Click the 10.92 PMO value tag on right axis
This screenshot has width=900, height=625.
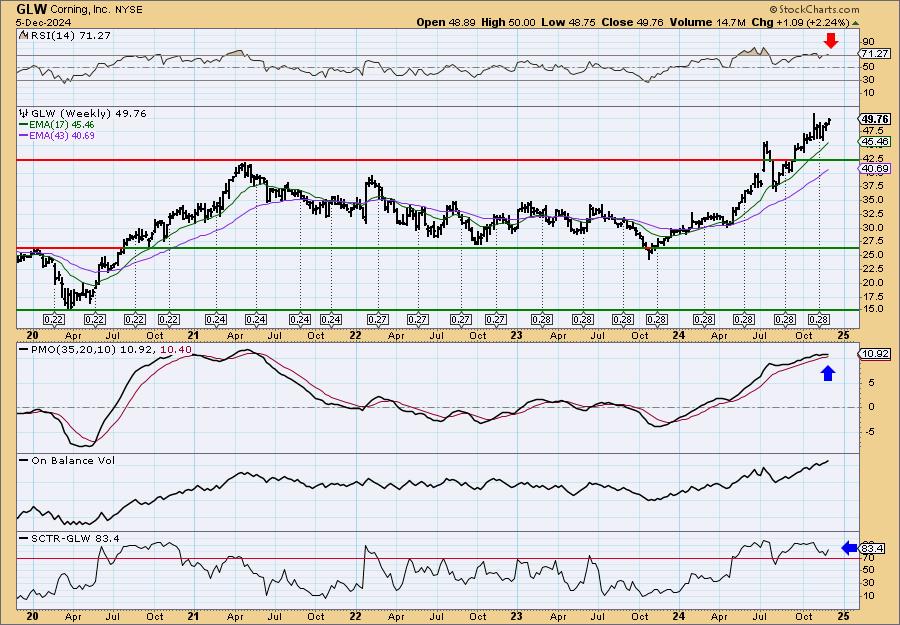(x=875, y=354)
